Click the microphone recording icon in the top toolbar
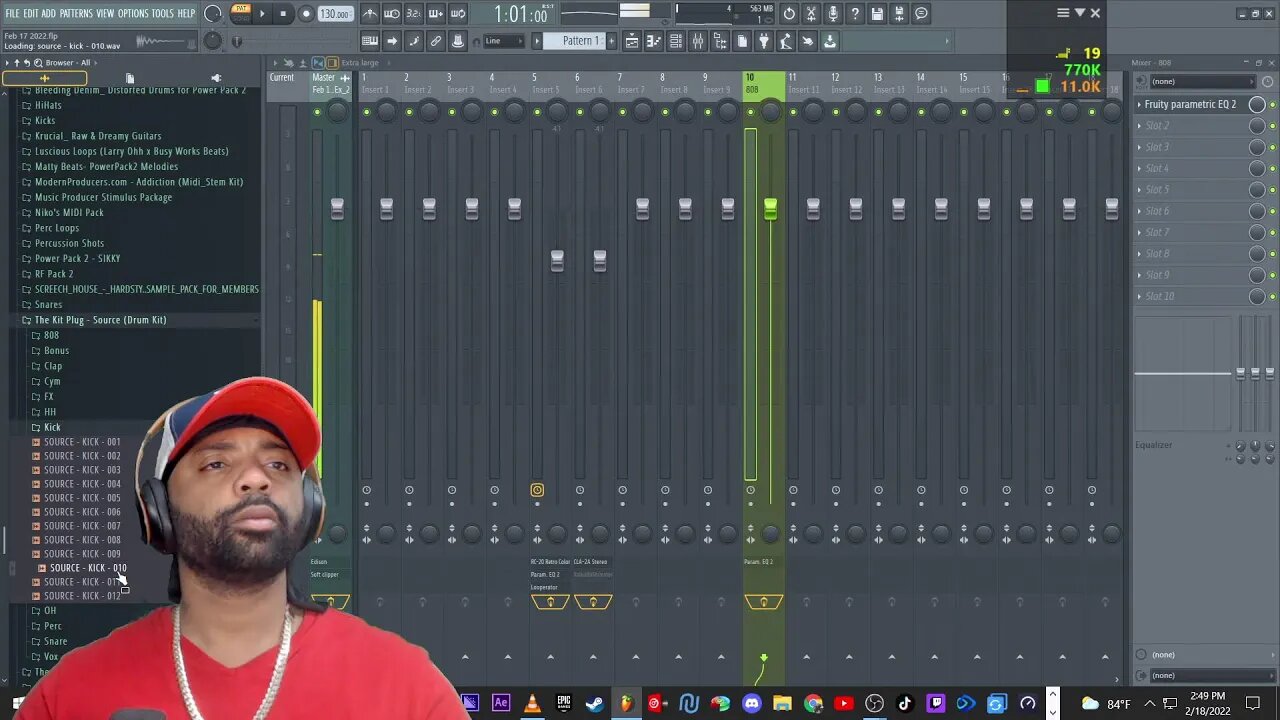The height and width of the screenshot is (720, 1280). pyautogui.click(x=833, y=14)
